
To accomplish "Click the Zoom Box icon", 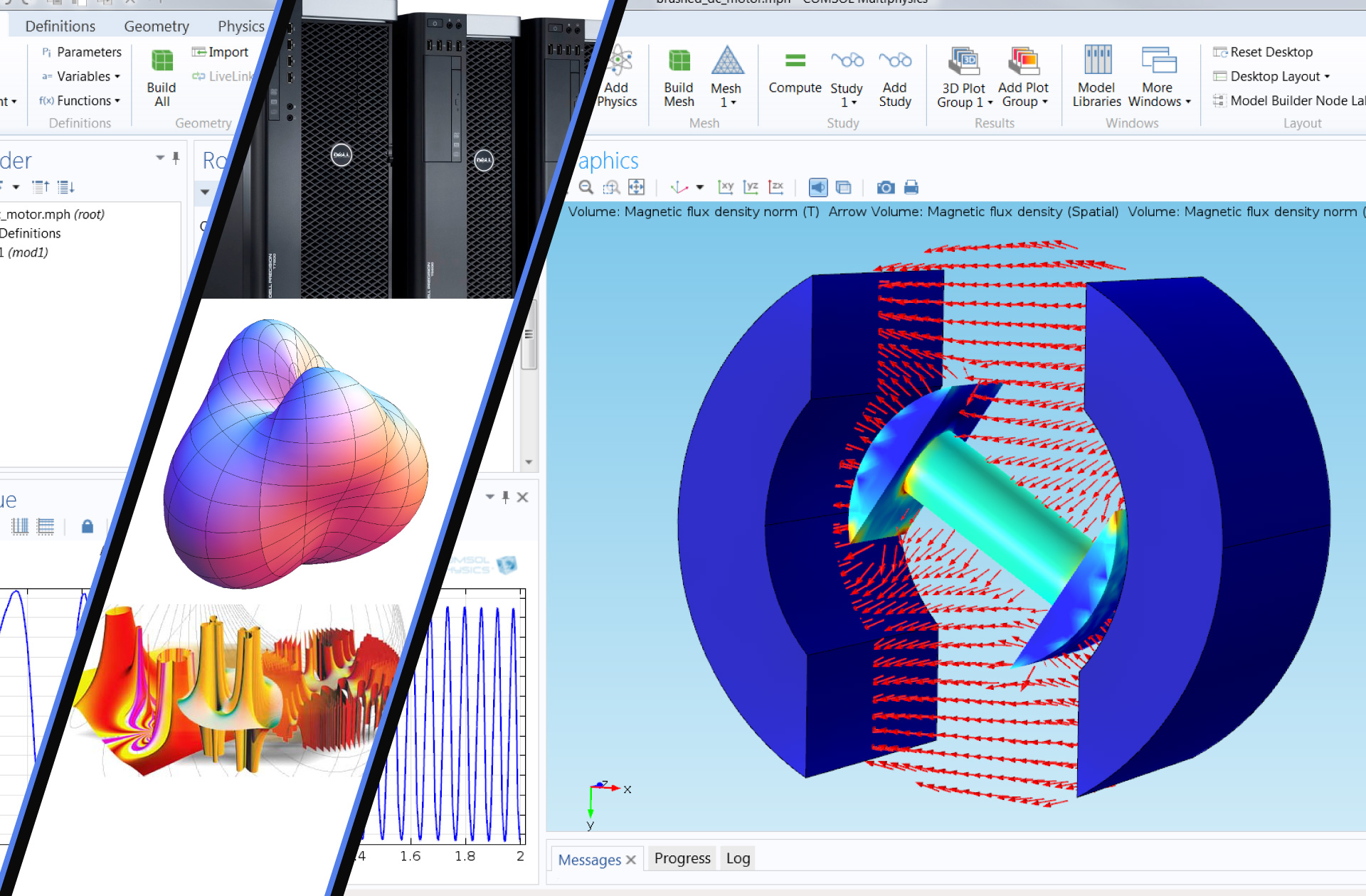I will point(611,187).
